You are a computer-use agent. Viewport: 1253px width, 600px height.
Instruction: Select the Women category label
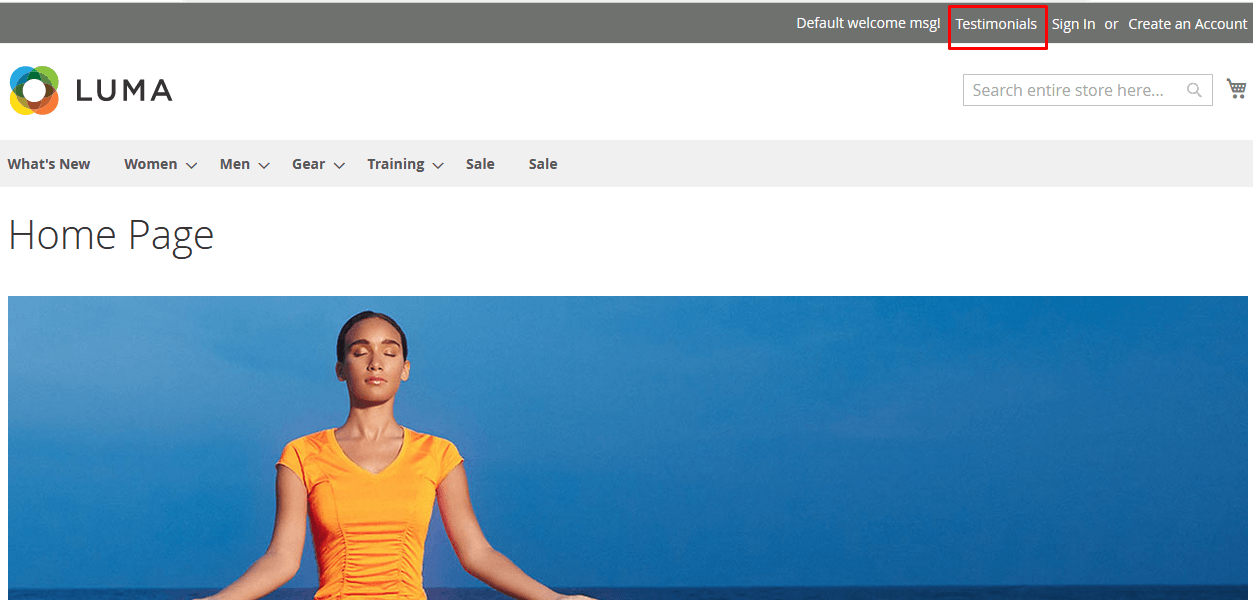pos(150,164)
